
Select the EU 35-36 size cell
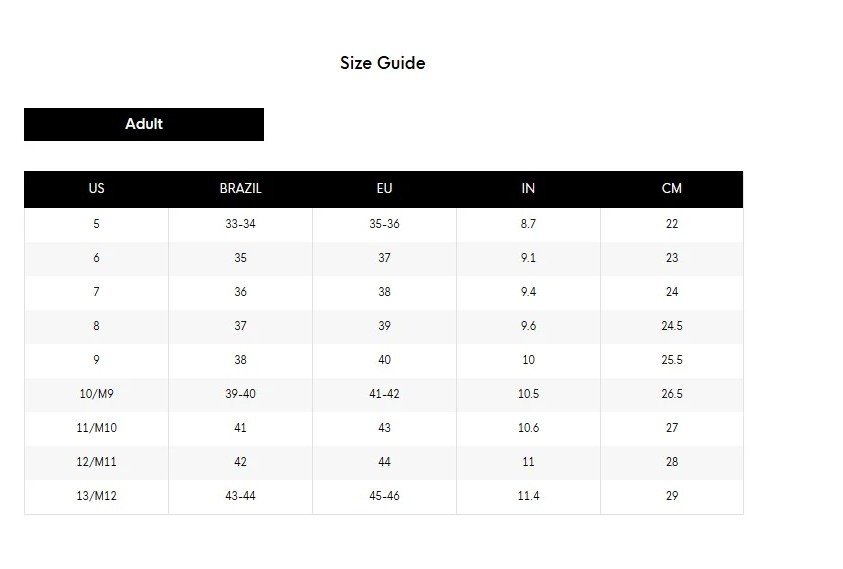tap(384, 224)
